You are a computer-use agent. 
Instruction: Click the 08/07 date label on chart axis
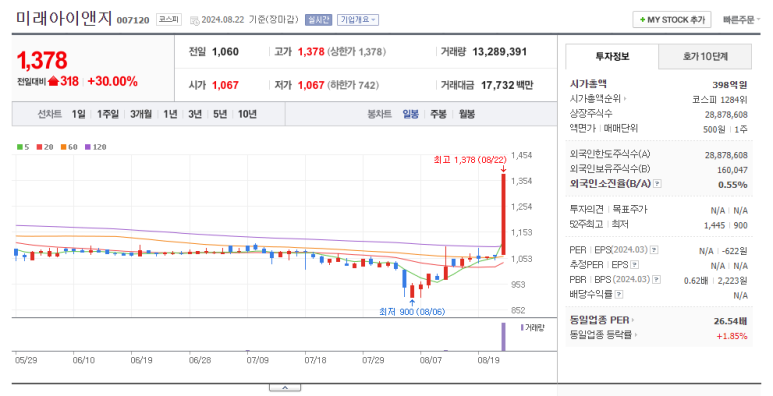tap(431, 360)
